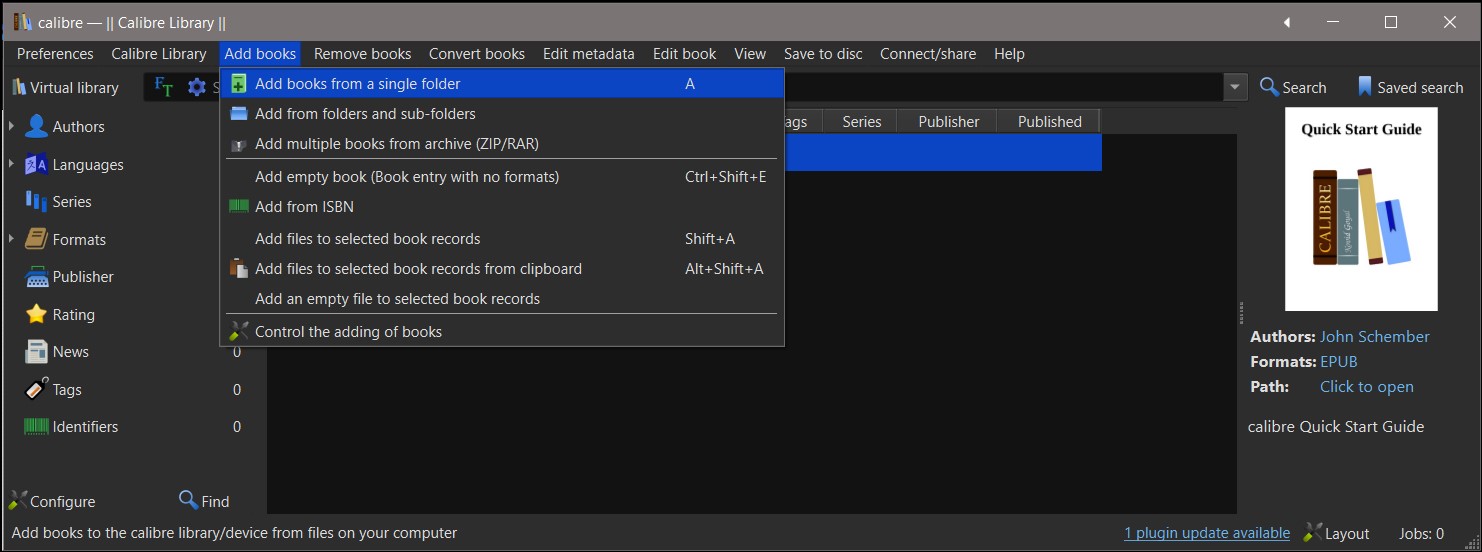Open the Save to disc menu
Viewport: 1482px width, 552px height.
pyautogui.click(x=823, y=54)
